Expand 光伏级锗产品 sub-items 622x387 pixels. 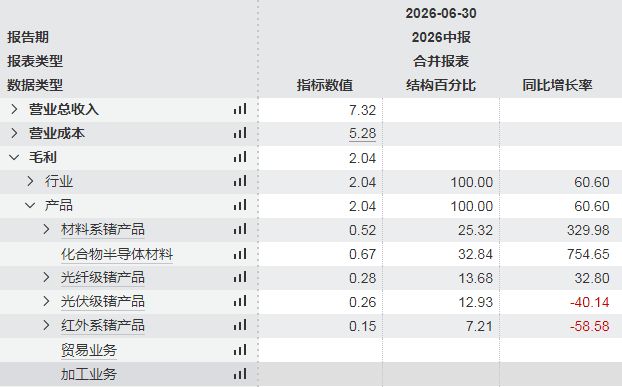[46, 302]
